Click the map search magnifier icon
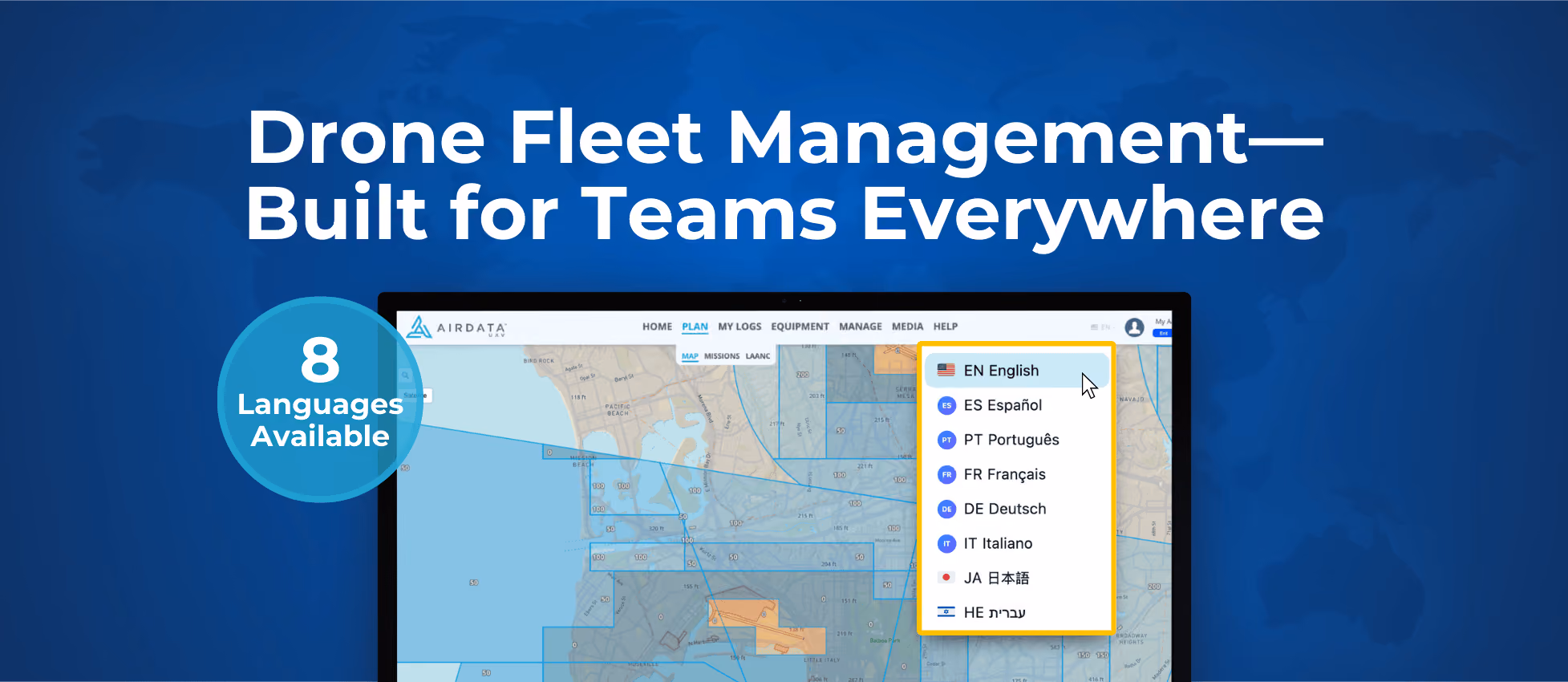 point(406,376)
